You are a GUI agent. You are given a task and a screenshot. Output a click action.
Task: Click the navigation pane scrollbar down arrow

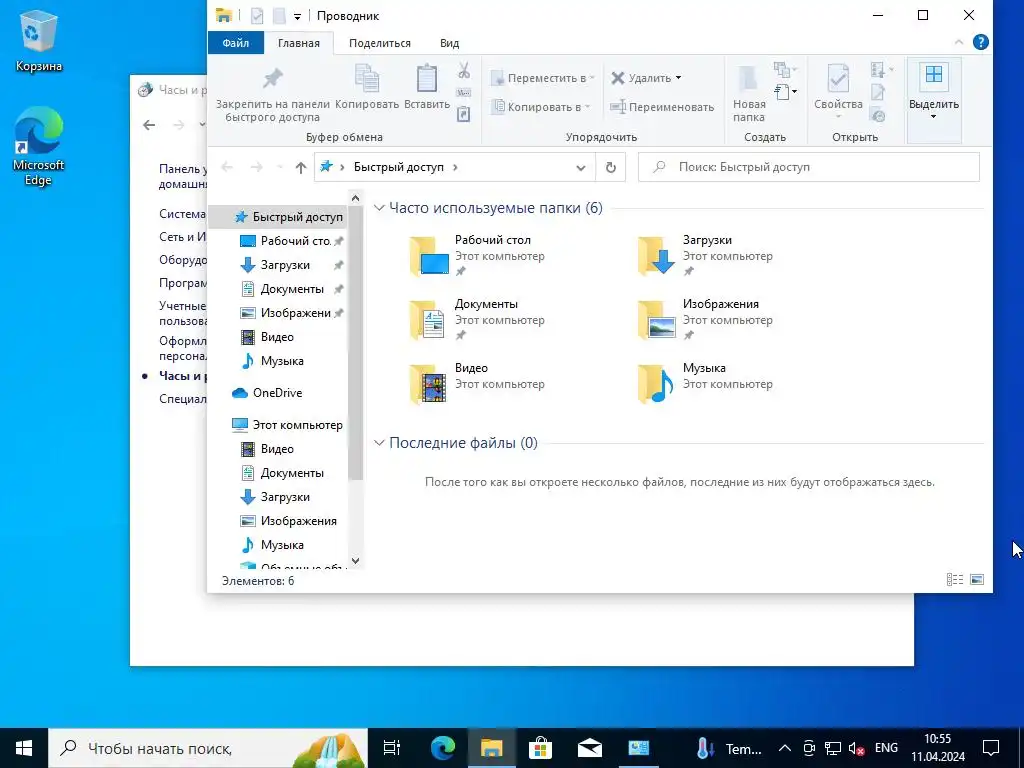pyautogui.click(x=355, y=560)
